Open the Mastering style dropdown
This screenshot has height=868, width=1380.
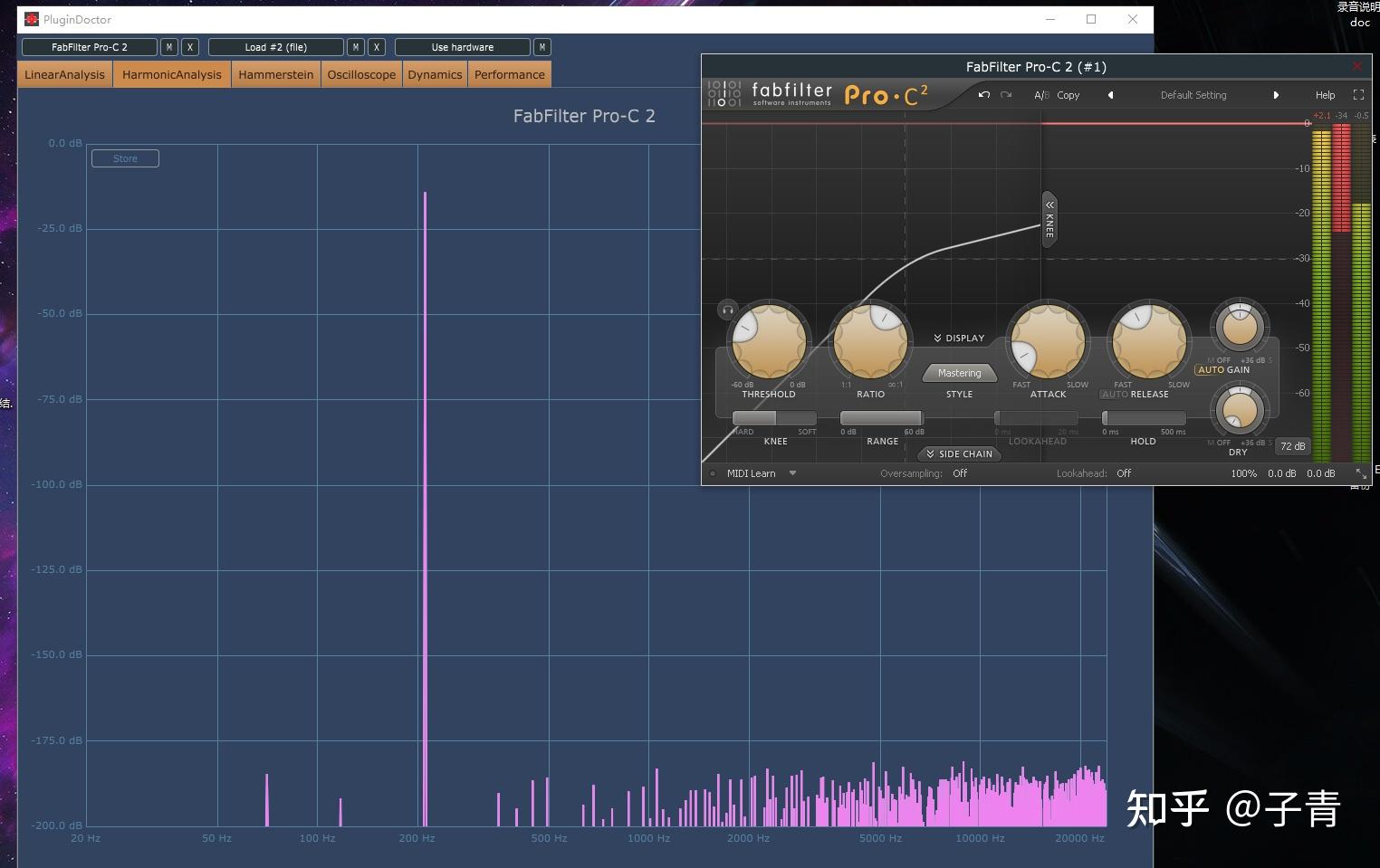tap(959, 373)
